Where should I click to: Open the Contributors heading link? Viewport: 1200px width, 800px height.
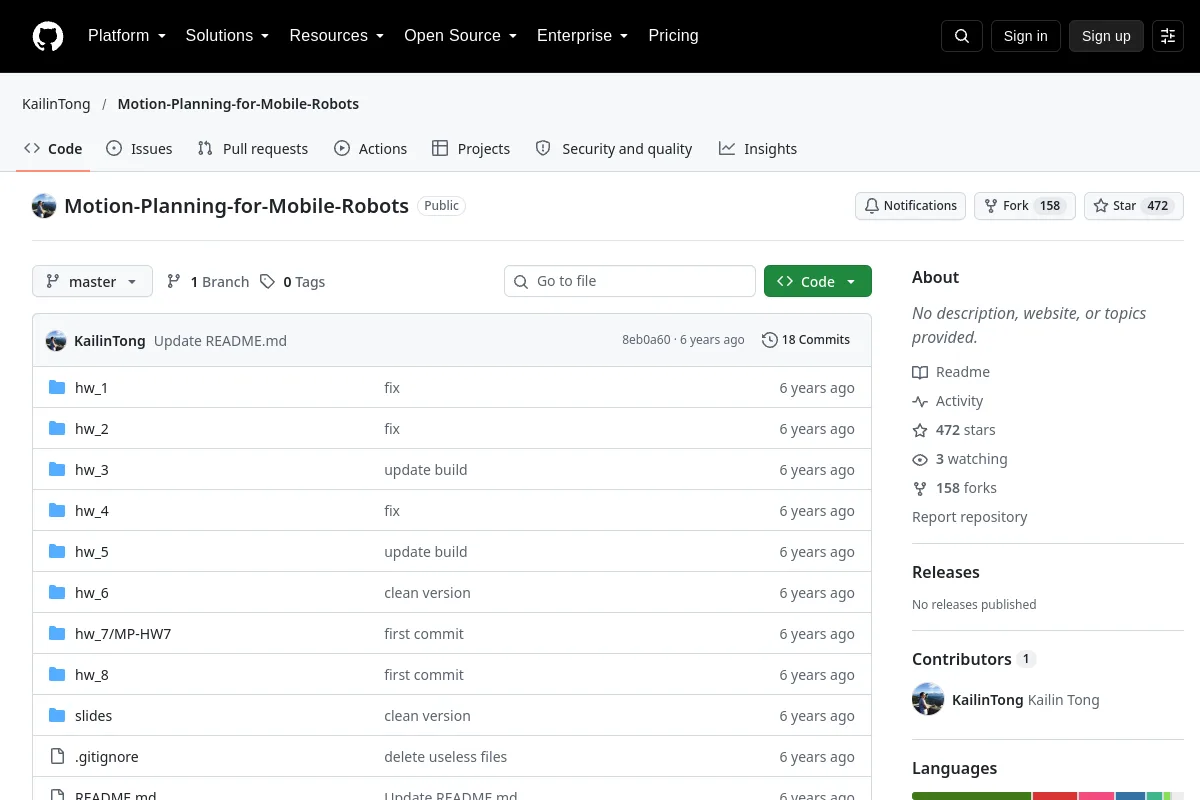973,659
